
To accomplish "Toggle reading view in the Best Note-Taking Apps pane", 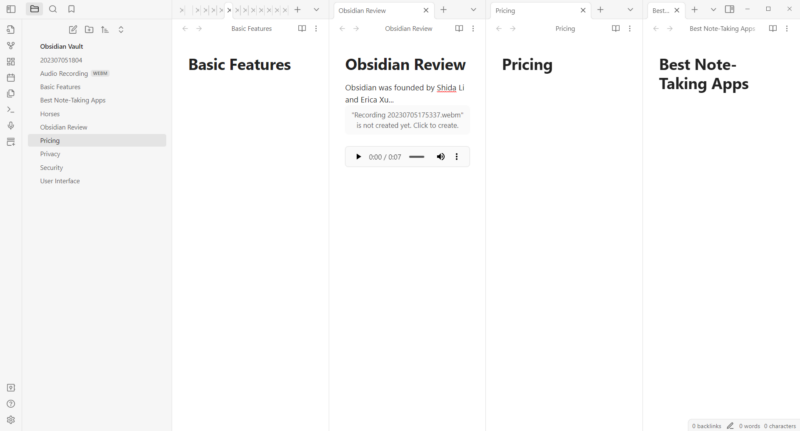I will coord(773,29).
